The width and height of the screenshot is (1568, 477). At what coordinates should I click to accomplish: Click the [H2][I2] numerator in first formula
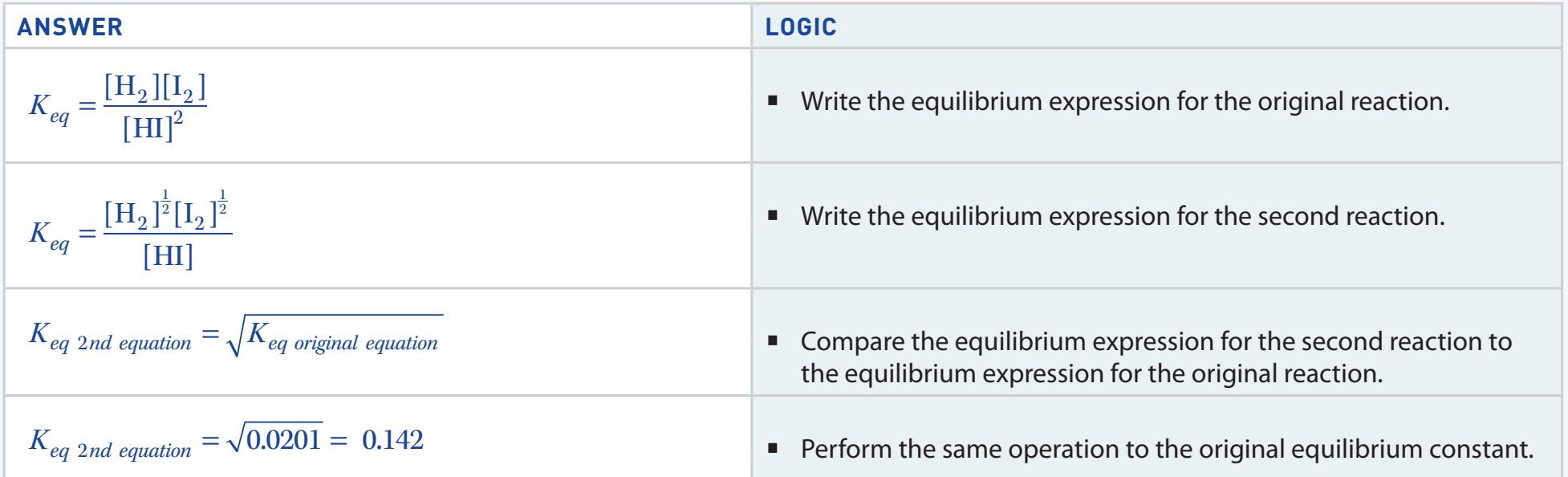[x=155, y=87]
